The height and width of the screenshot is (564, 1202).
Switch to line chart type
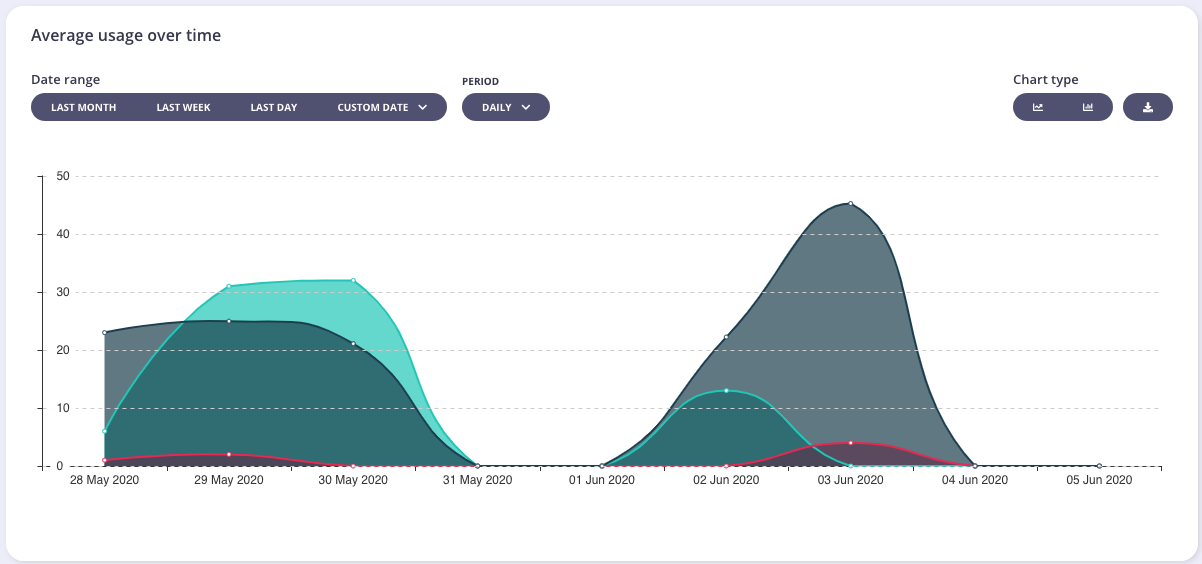pos(1038,107)
